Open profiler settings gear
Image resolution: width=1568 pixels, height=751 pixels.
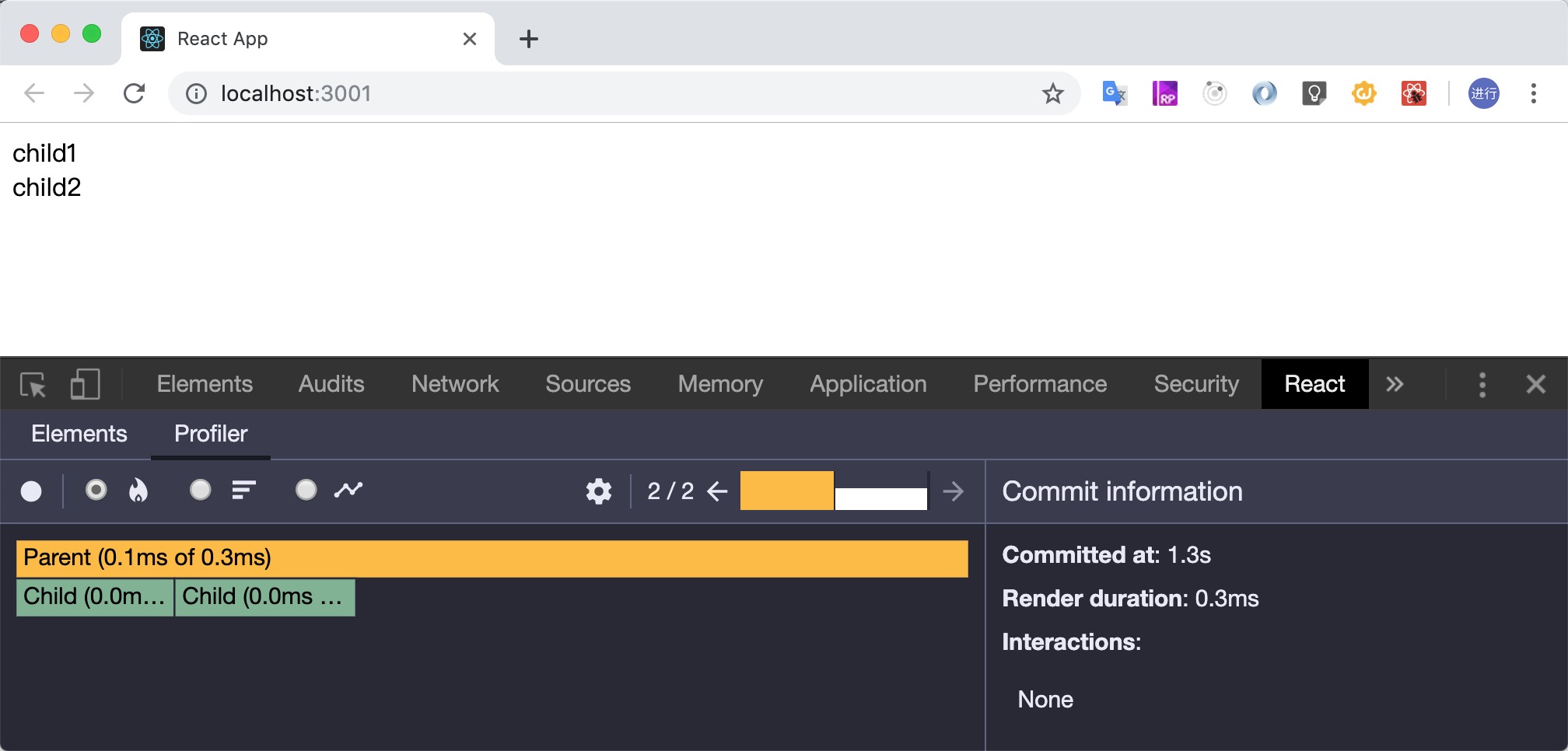[x=599, y=491]
